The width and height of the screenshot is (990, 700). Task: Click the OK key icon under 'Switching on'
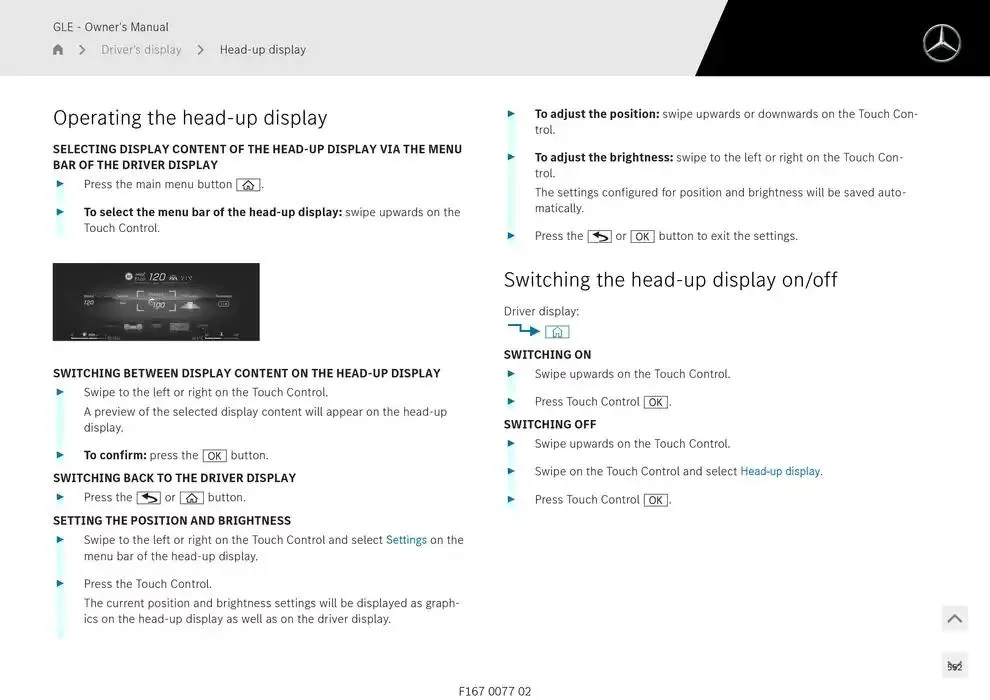(655, 402)
